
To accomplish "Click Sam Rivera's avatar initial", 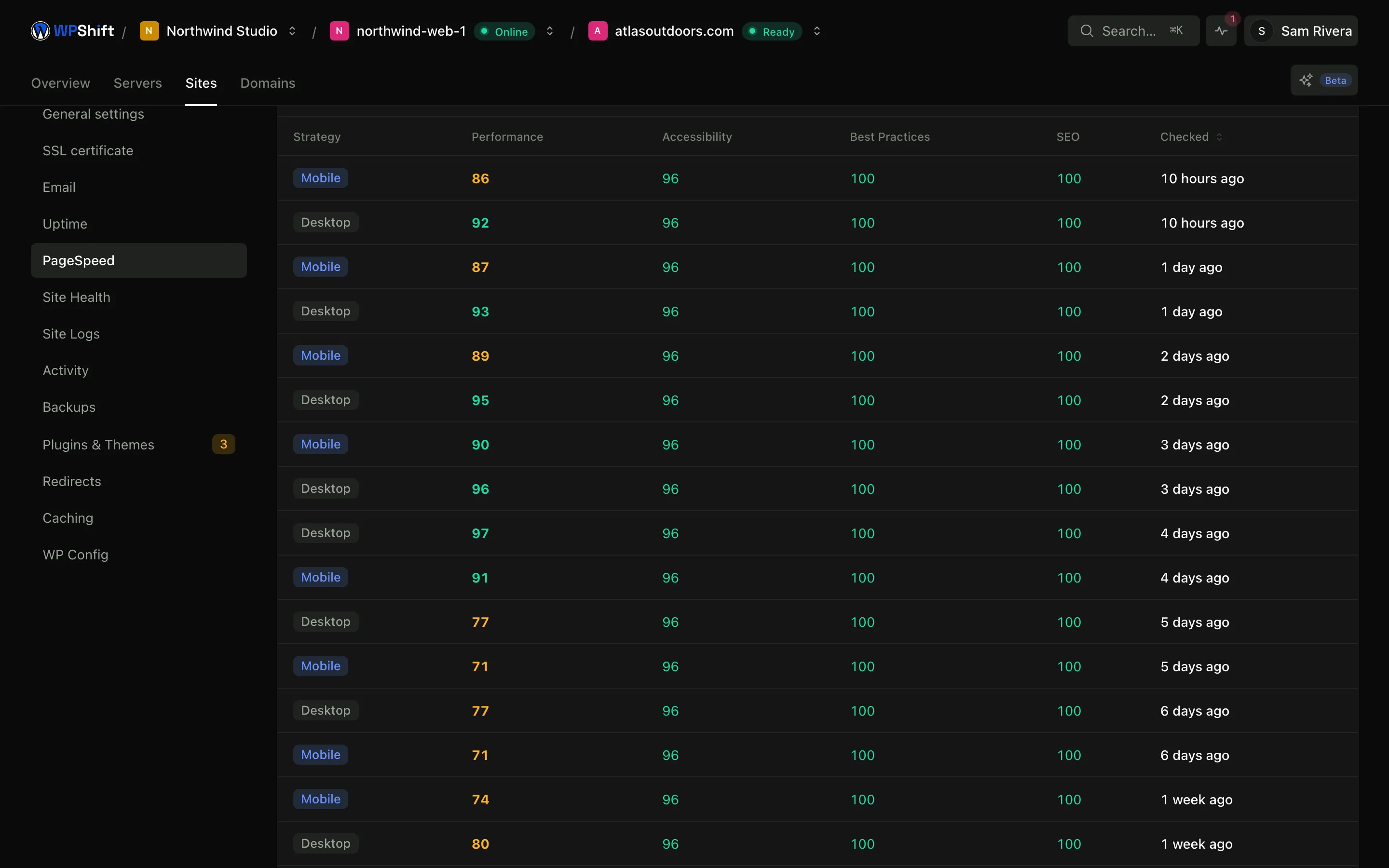I will pyautogui.click(x=1261, y=31).
